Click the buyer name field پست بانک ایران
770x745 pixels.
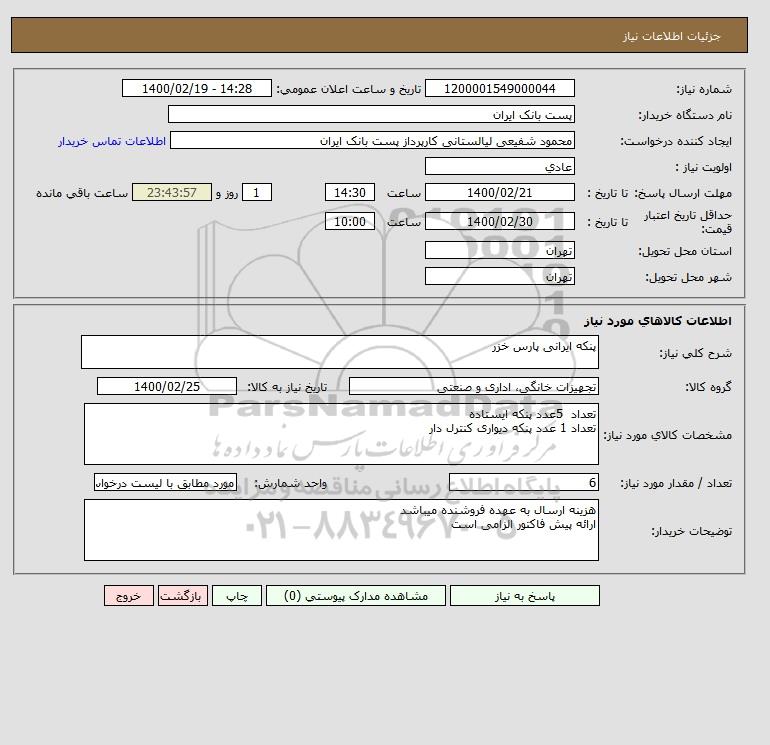(371, 114)
